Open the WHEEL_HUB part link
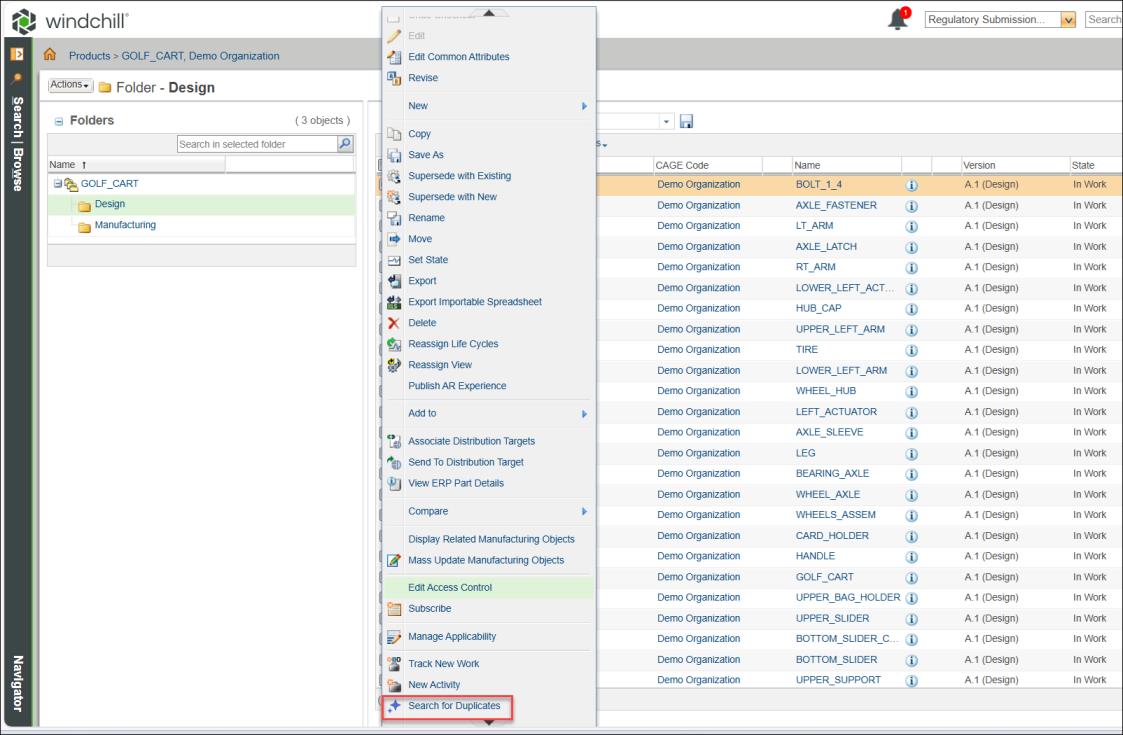1123x735 pixels. [826, 391]
